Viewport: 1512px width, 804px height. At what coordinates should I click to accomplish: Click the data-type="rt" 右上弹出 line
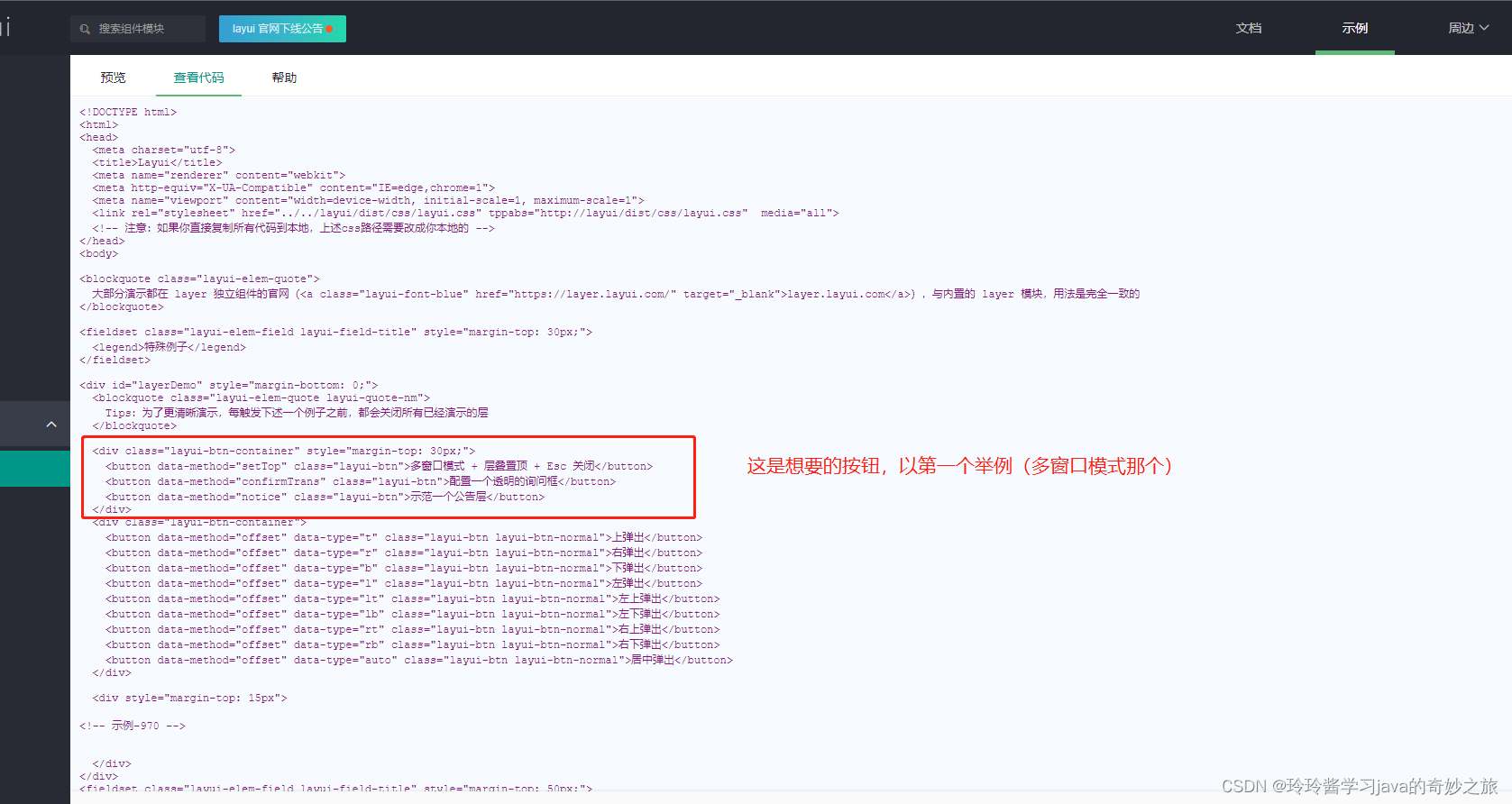pyautogui.click(x=413, y=629)
